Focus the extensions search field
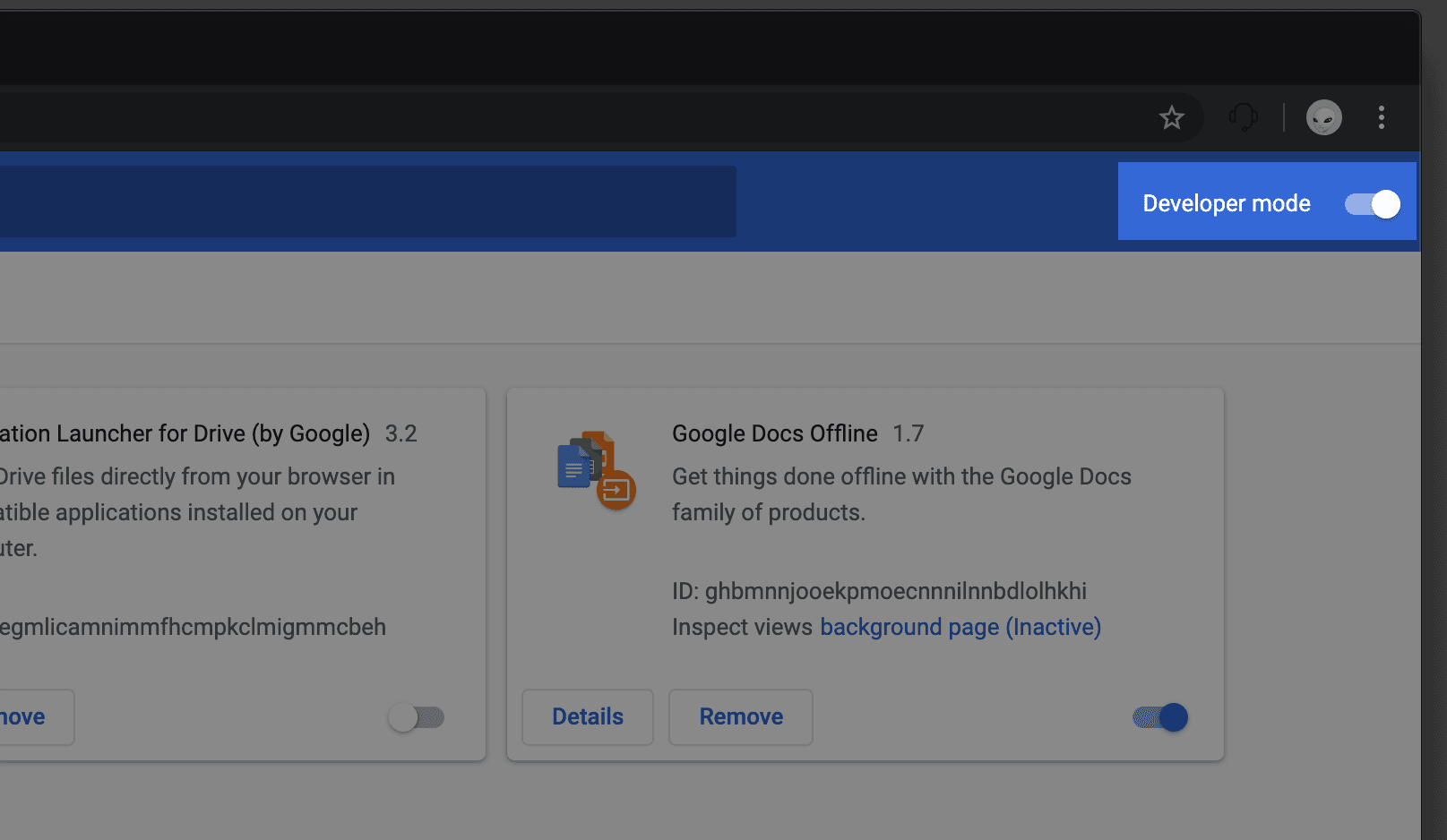 point(367,201)
